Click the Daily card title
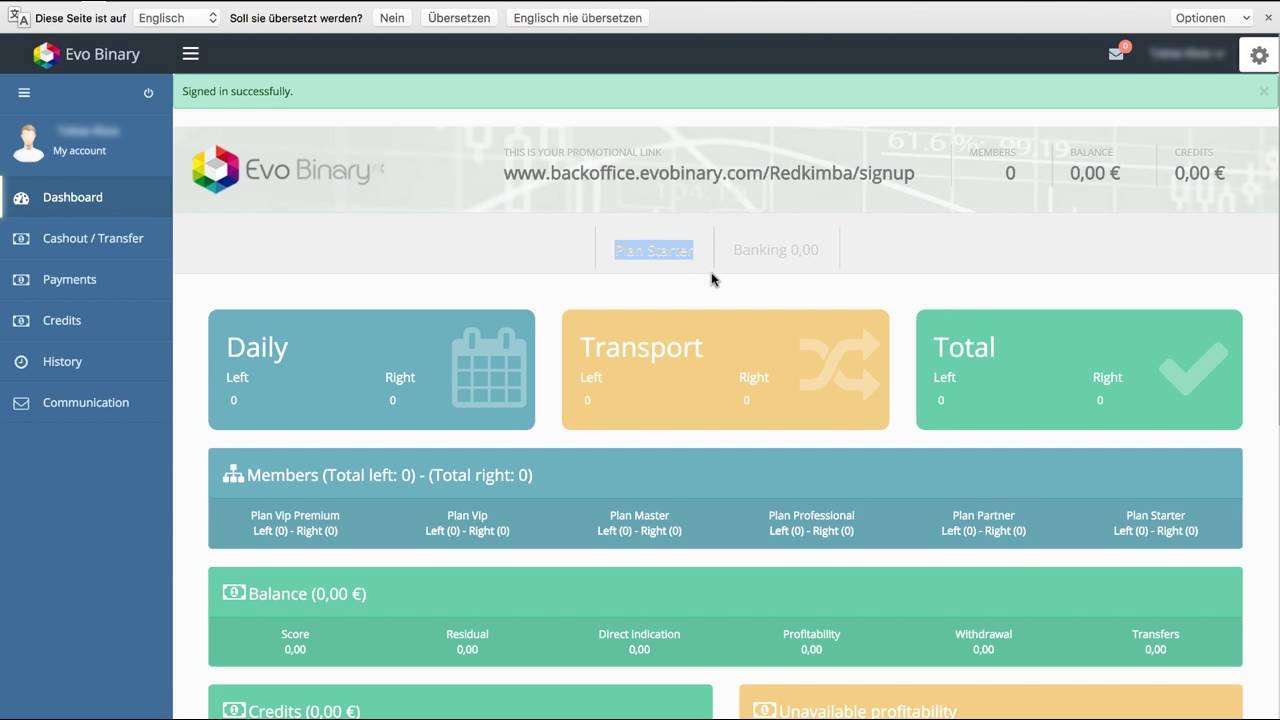This screenshot has height=720, width=1280. pos(257,347)
